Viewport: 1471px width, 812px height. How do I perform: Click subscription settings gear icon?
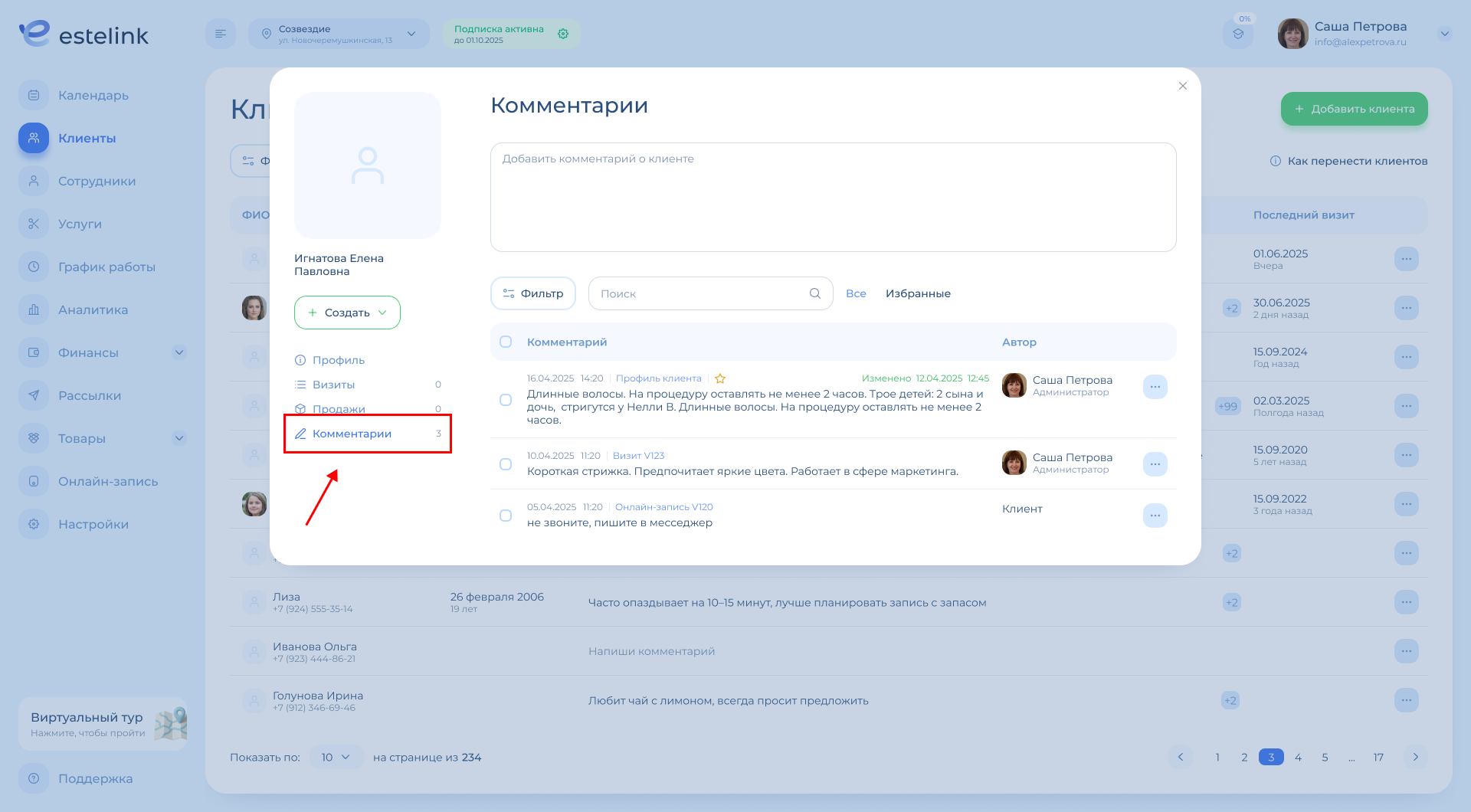click(x=563, y=34)
